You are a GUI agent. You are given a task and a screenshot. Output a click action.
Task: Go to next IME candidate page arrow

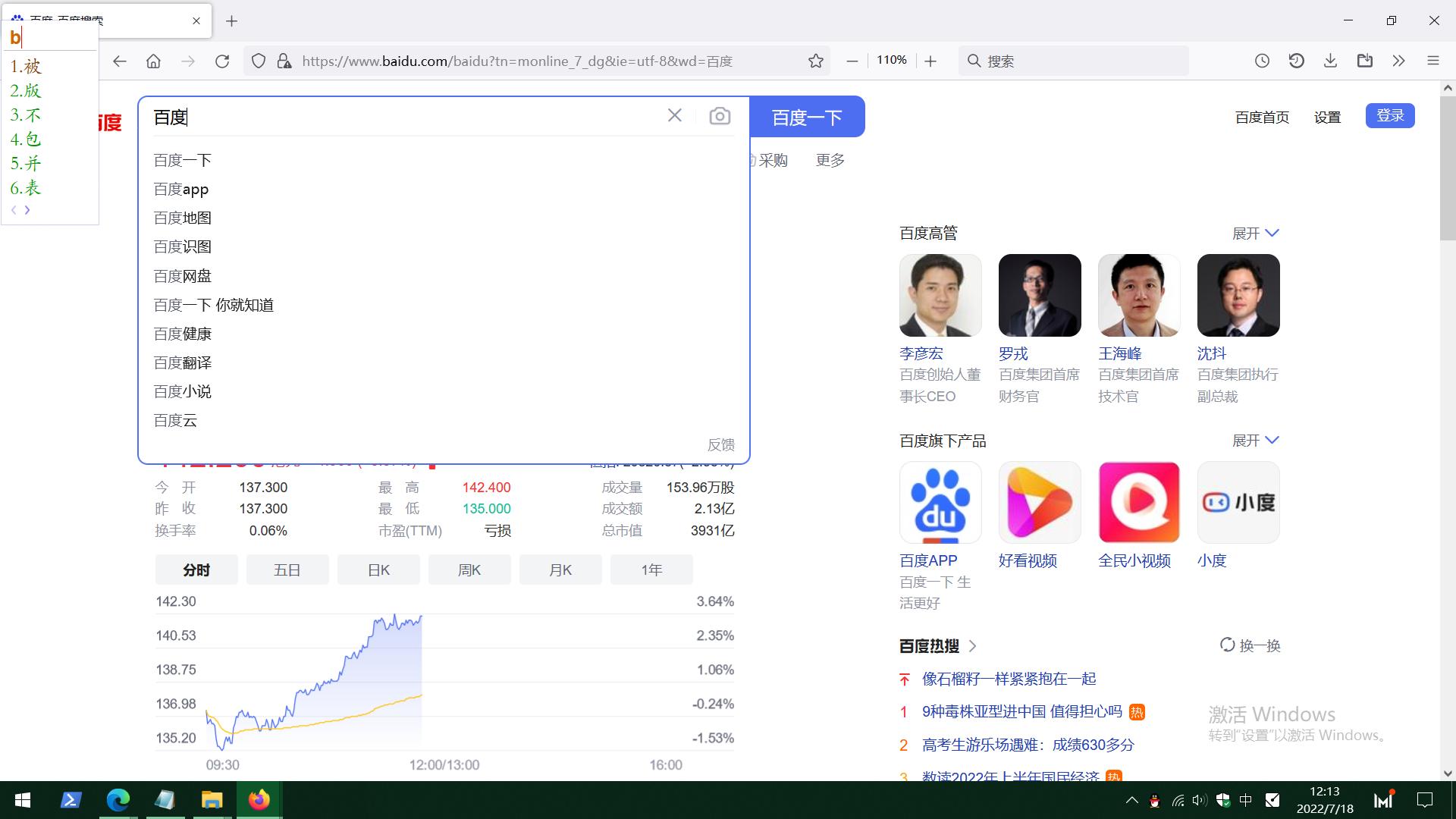point(27,210)
